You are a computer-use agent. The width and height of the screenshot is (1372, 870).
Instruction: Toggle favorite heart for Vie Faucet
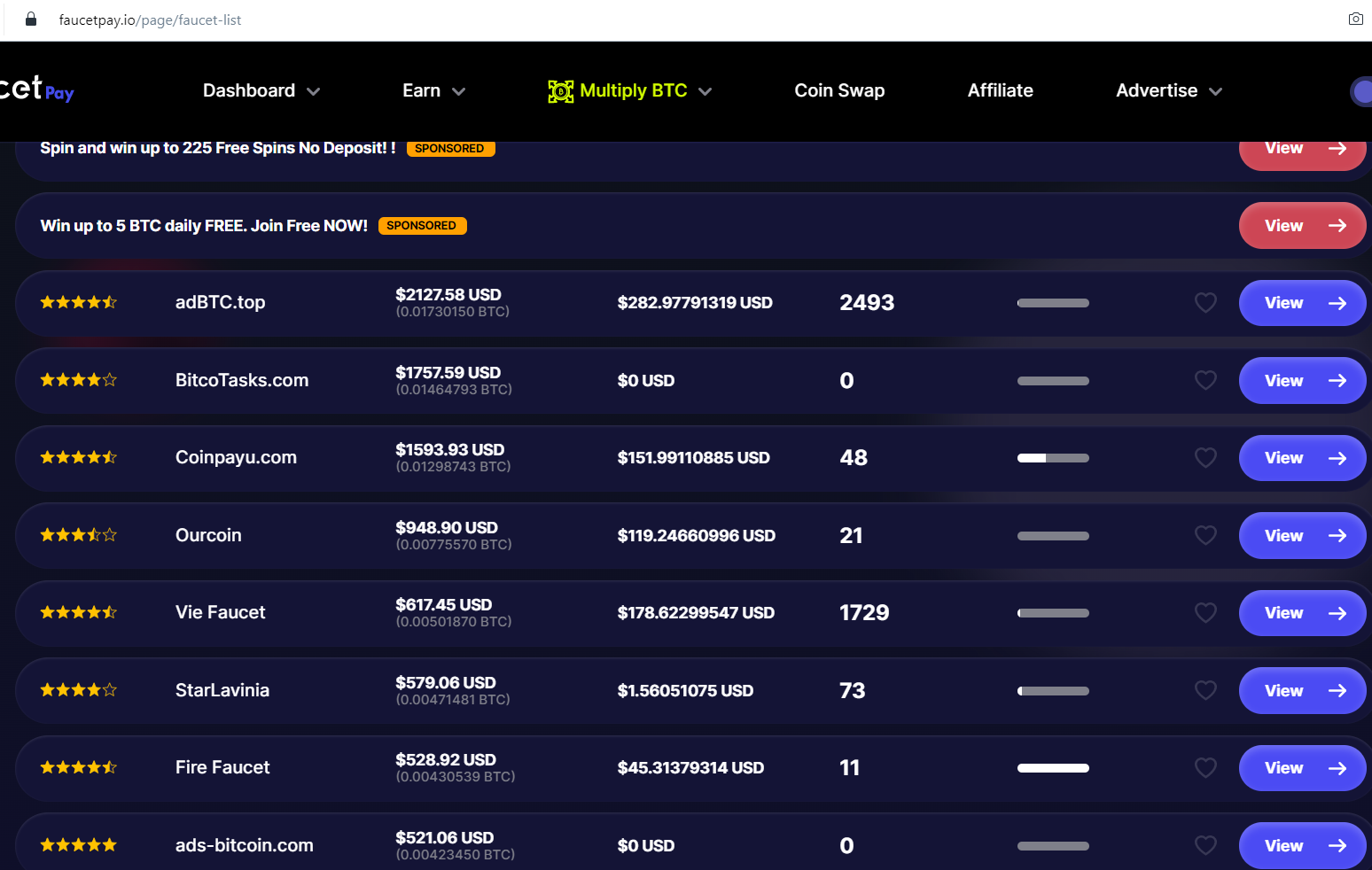(x=1205, y=613)
